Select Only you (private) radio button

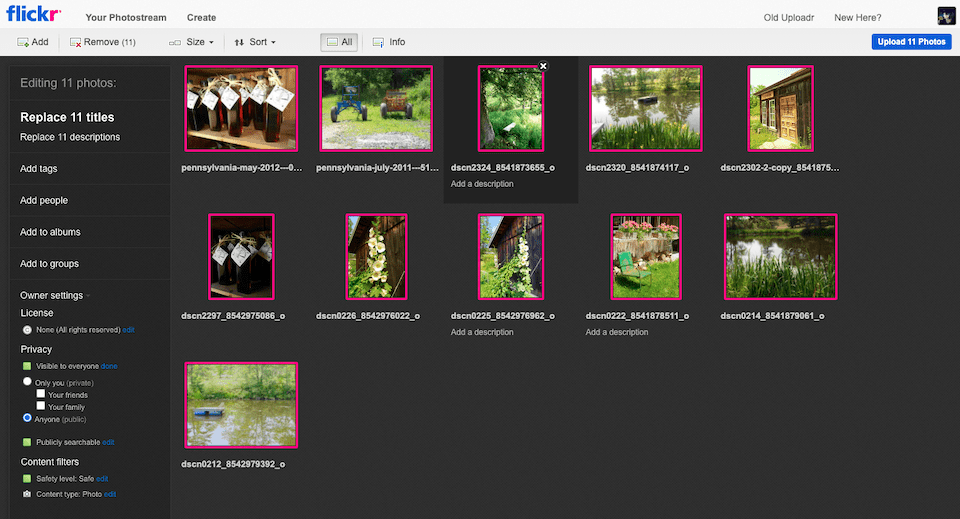pos(28,382)
